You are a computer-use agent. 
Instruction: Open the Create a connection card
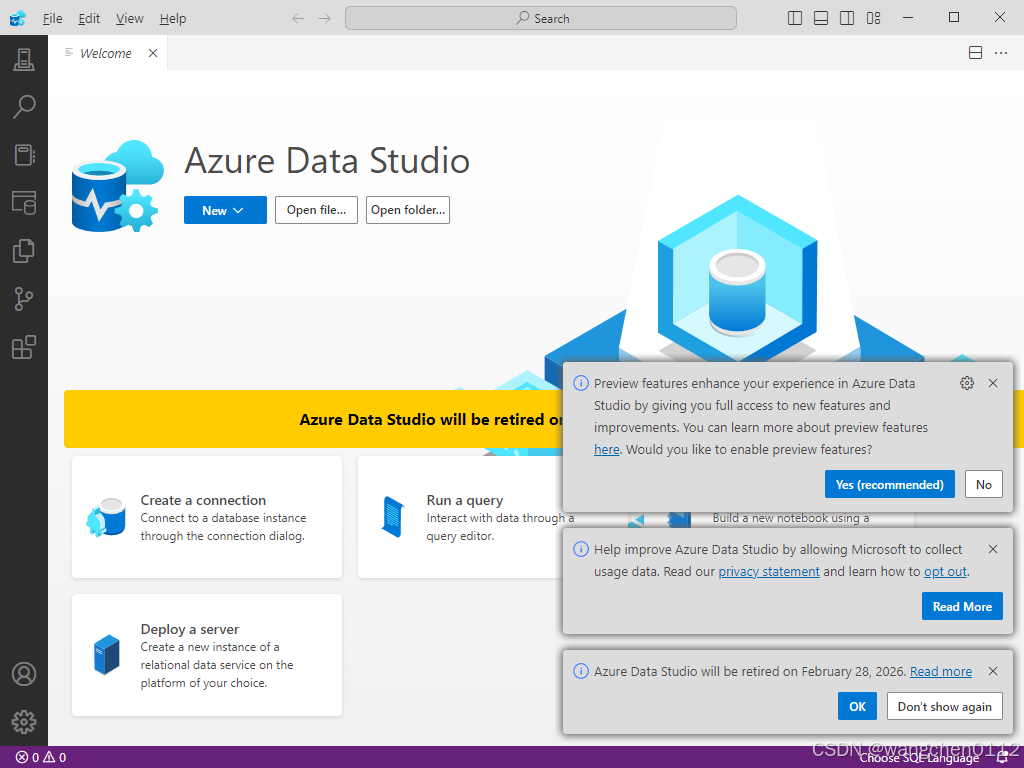pos(207,517)
